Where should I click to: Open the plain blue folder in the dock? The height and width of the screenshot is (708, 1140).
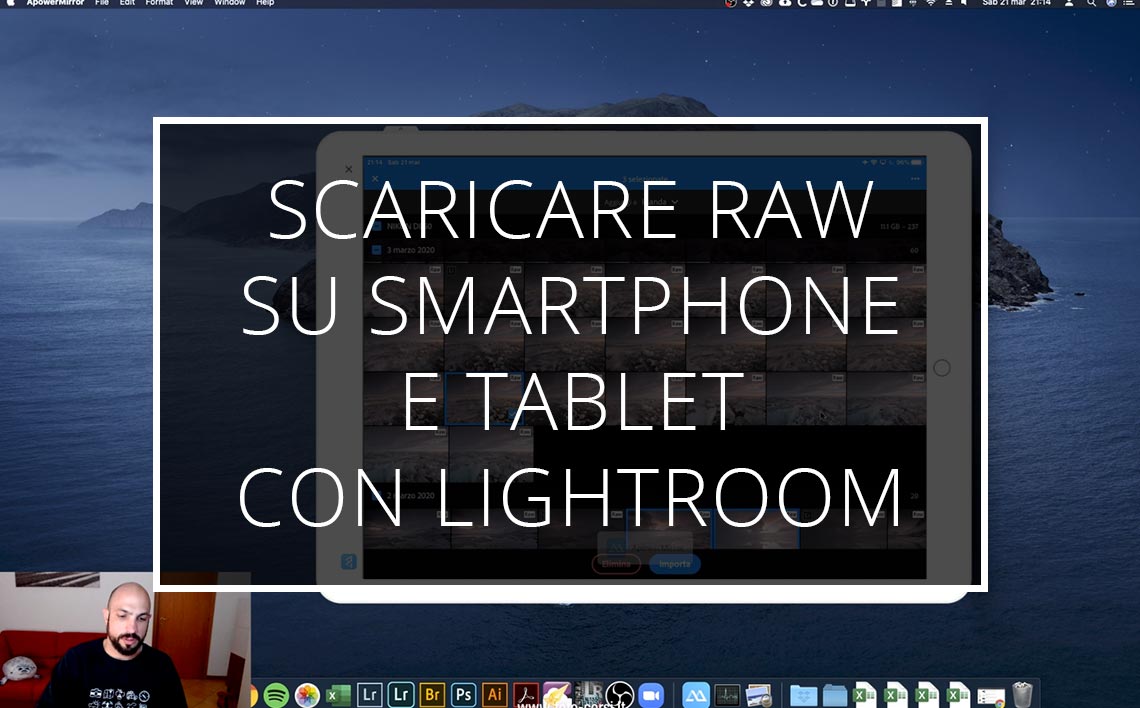(835, 696)
